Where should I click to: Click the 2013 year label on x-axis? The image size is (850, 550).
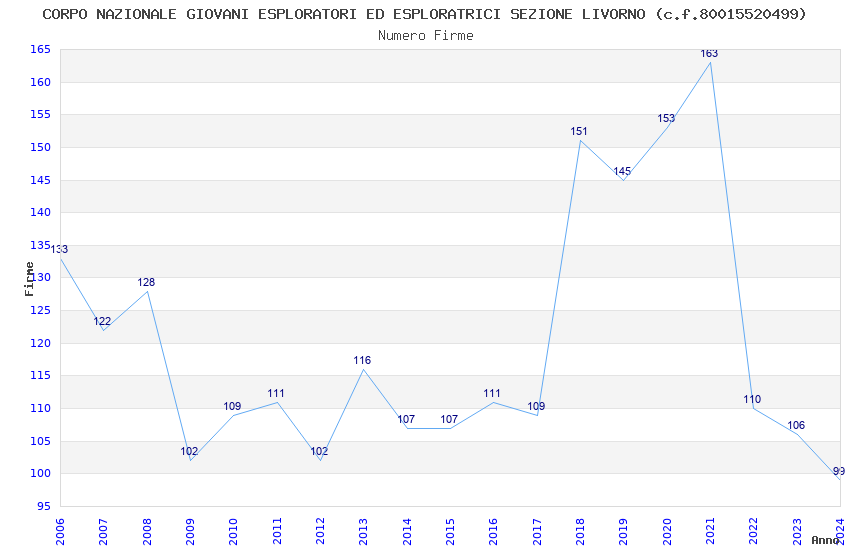tap(363, 532)
